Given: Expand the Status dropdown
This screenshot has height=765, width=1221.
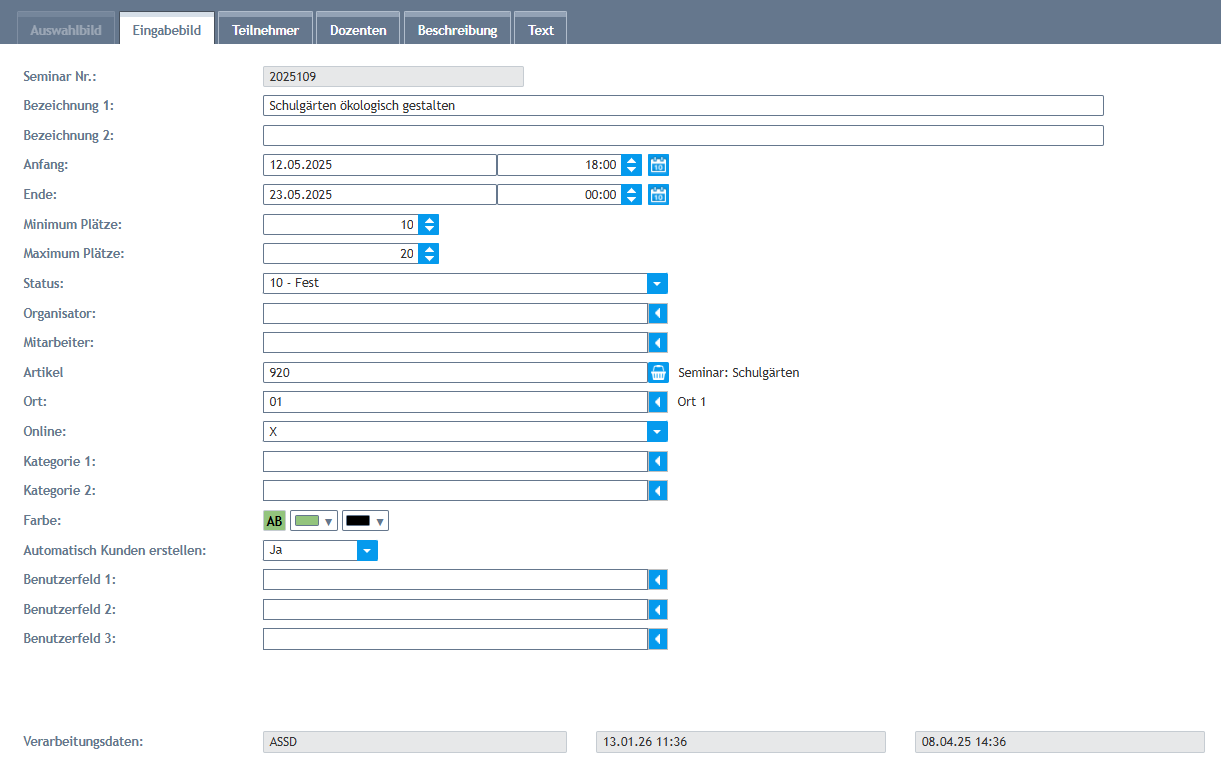Looking at the screenshot, I should coord(658,283).
